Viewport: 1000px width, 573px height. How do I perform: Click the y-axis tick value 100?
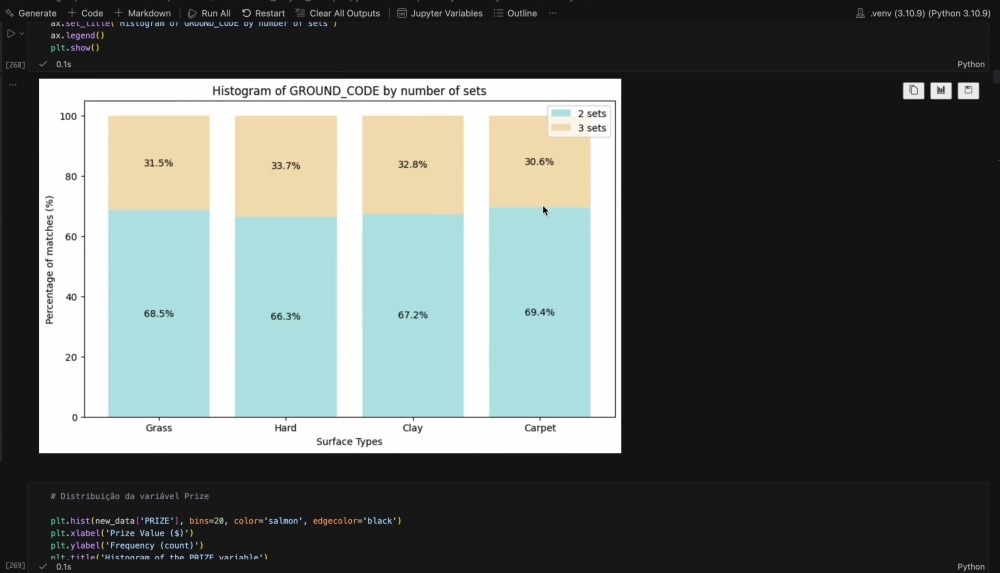pos(68,117)
